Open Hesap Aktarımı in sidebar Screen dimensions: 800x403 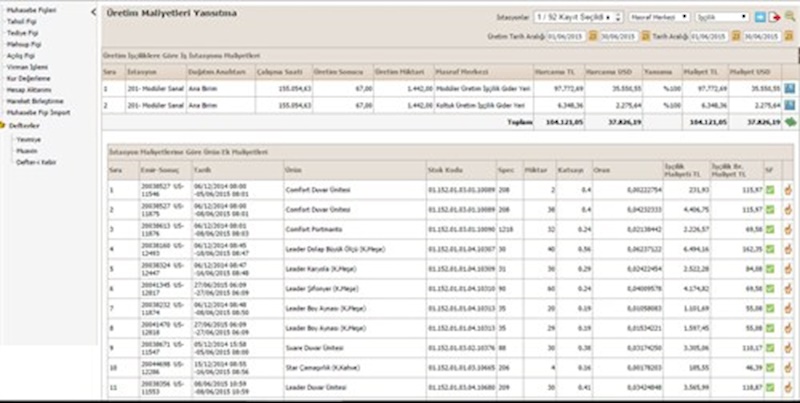[x=29, y=90]
